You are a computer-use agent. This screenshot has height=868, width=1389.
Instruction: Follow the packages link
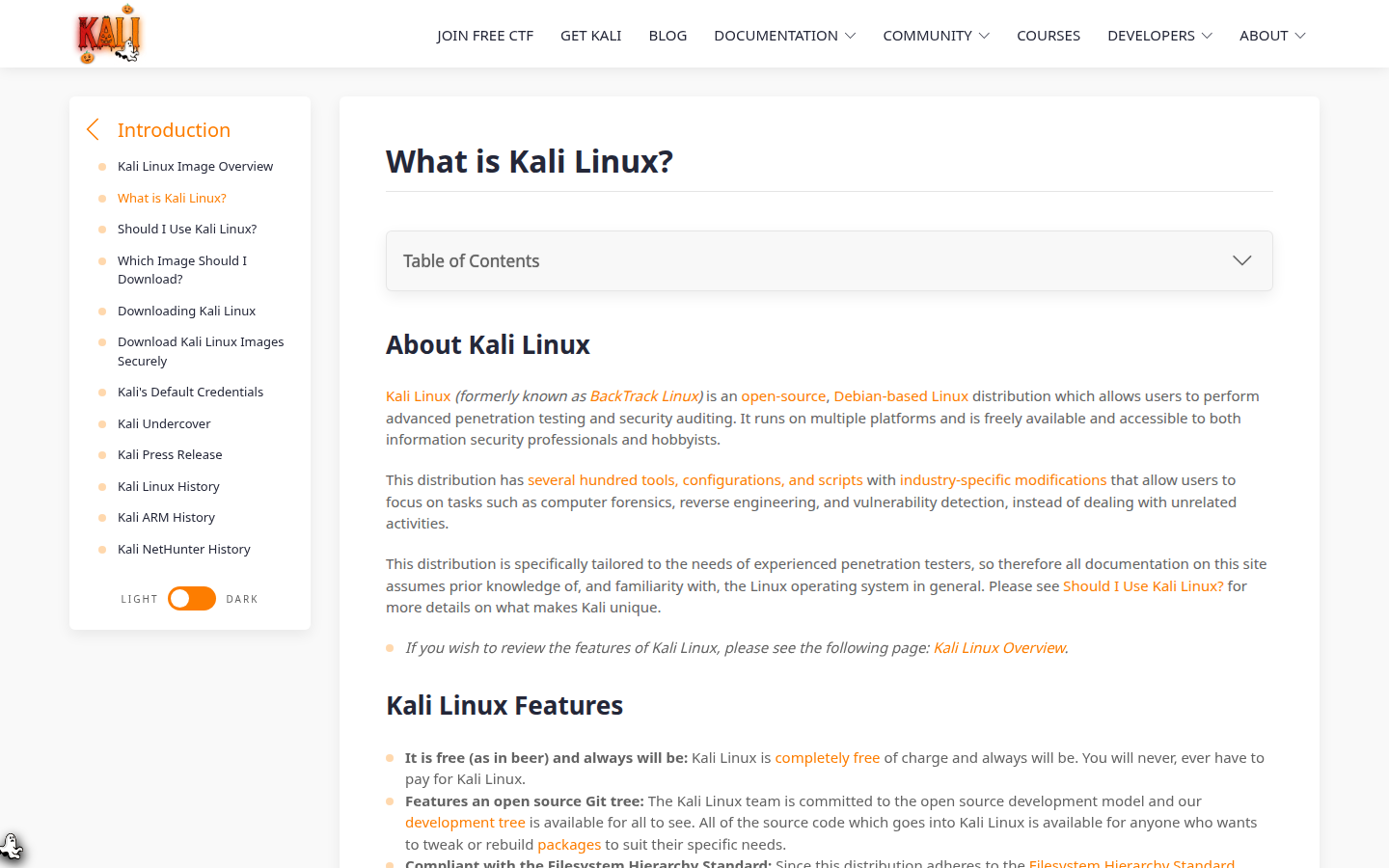pyautogui.click(x=569, y=845)
